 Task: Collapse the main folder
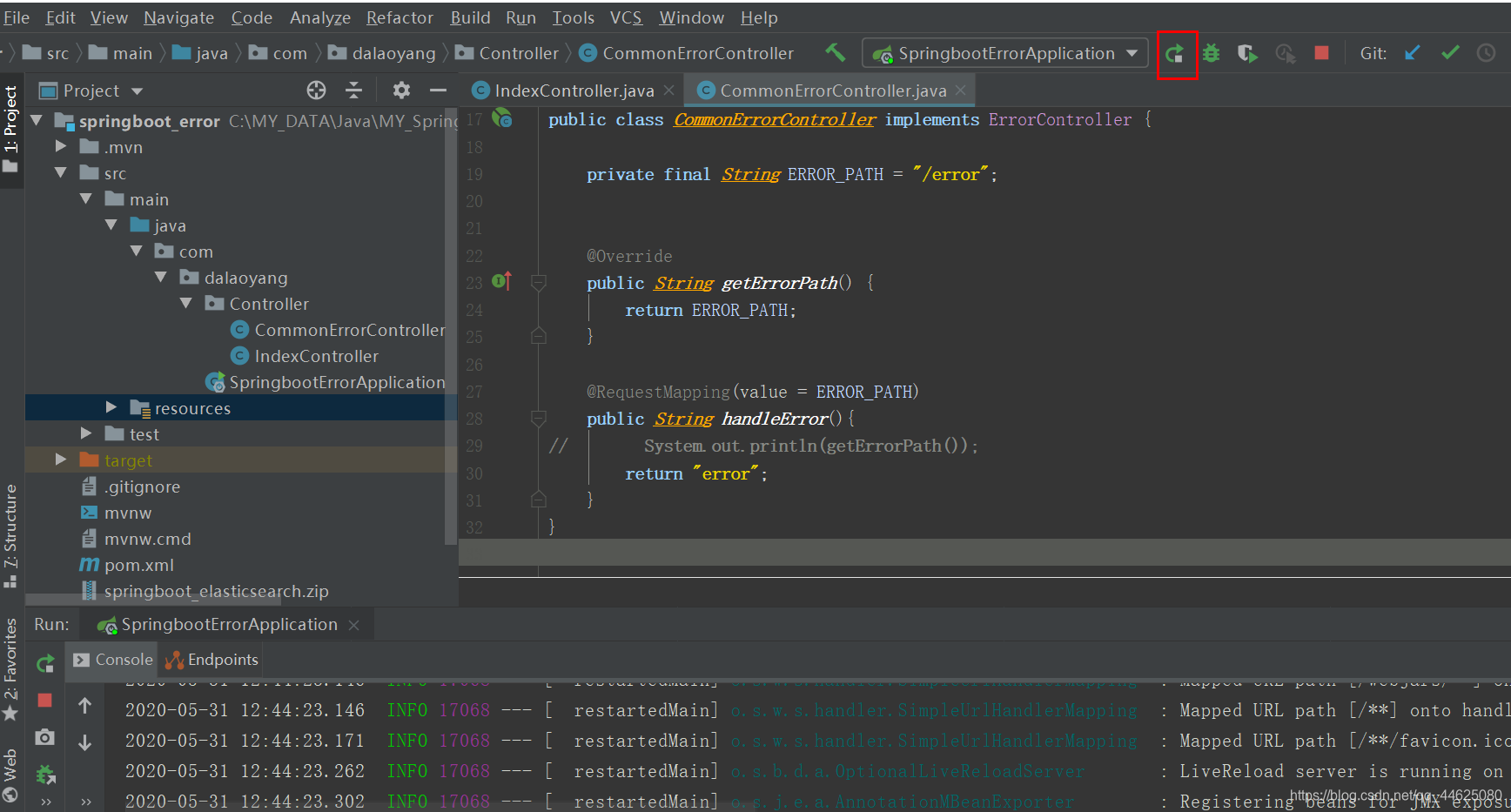tap(86, 198)
